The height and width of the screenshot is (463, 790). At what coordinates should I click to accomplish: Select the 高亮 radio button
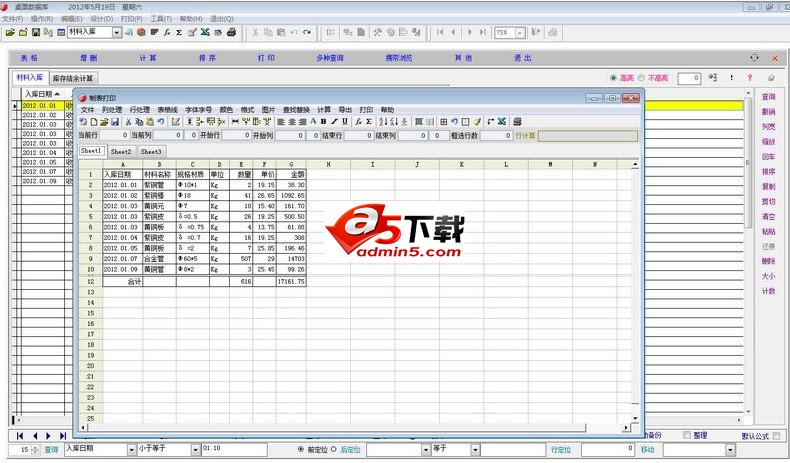[x=613, y=78]
